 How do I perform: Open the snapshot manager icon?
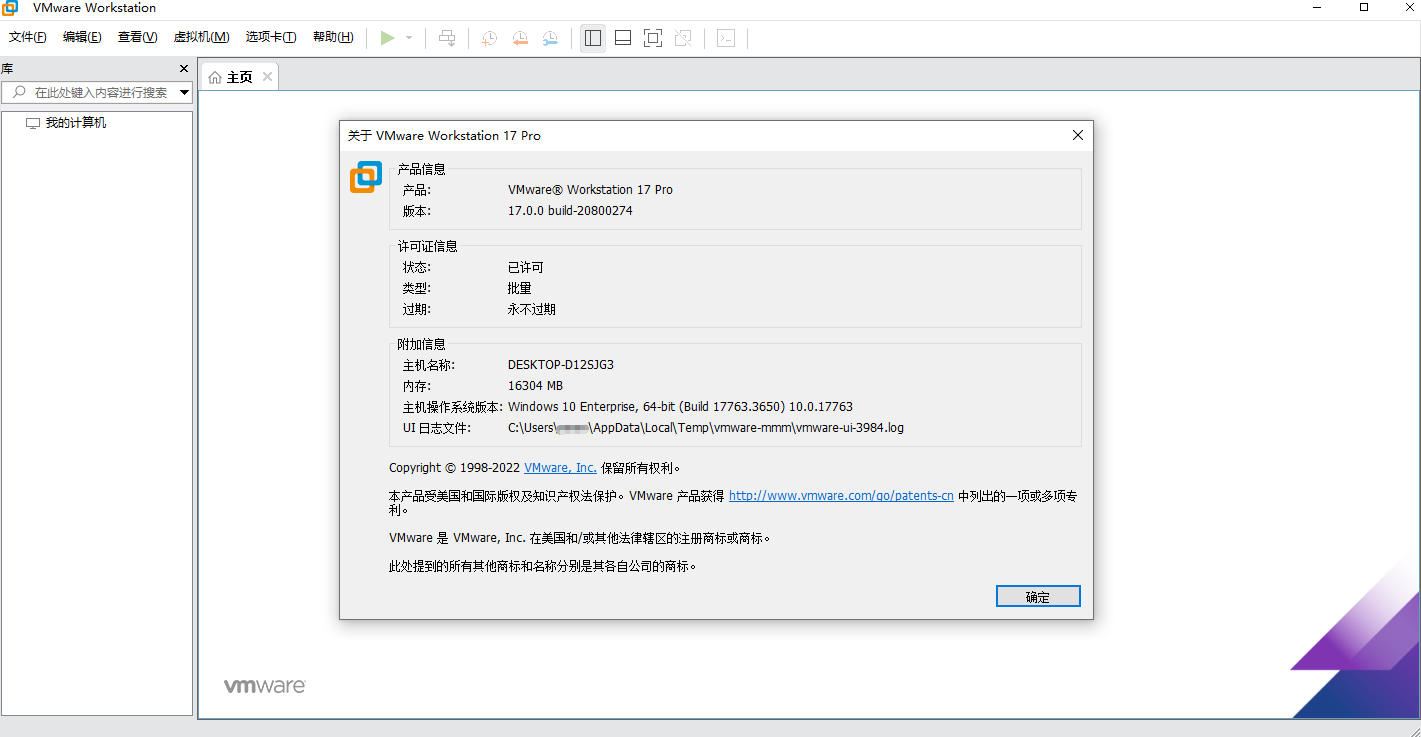click(550, 38)
